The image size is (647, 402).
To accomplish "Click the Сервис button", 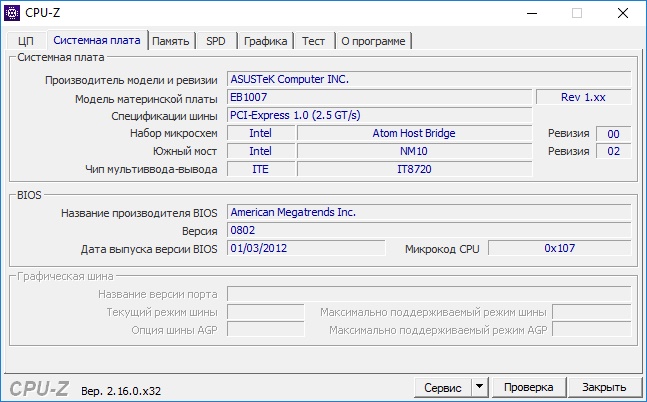I will 443,387.
